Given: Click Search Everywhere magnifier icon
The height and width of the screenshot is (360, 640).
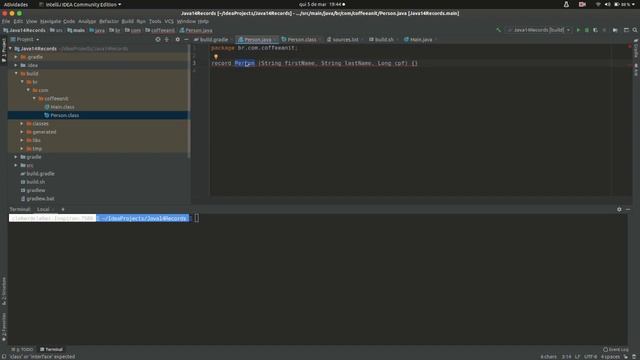Looking at the screenshot, I should point(635,30).
